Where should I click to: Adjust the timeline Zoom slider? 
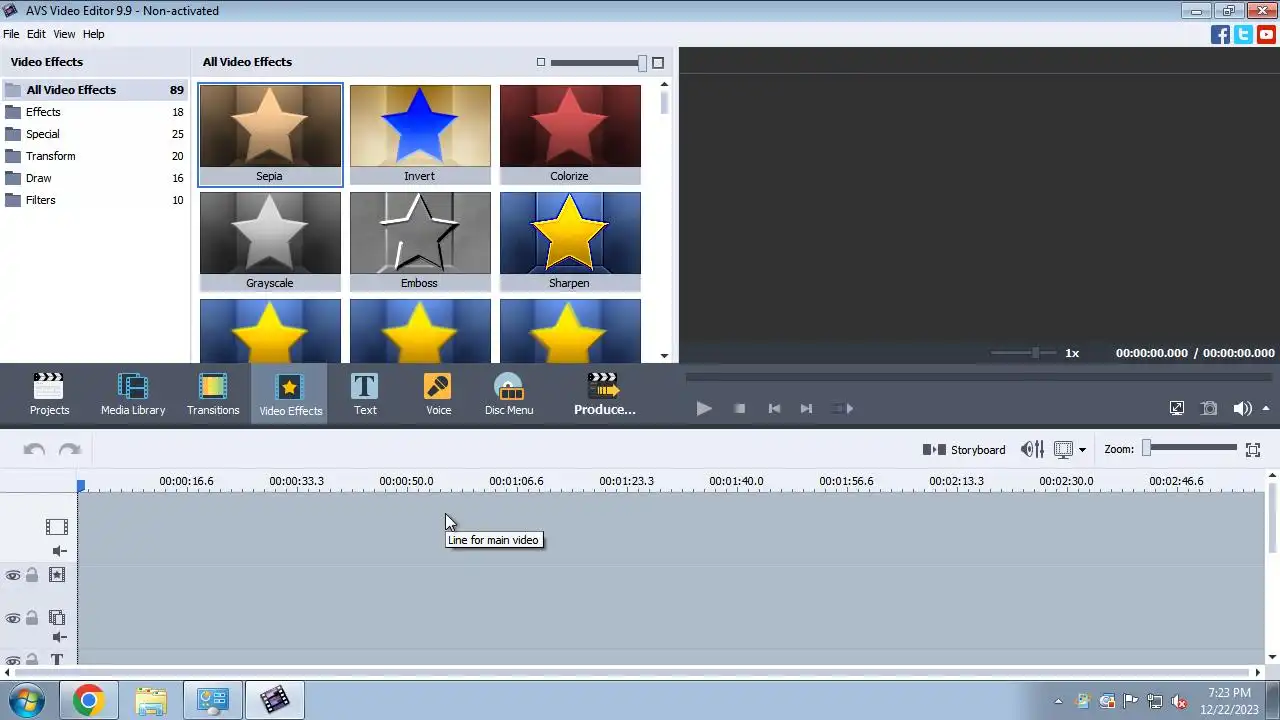[x=1191, y=448]
